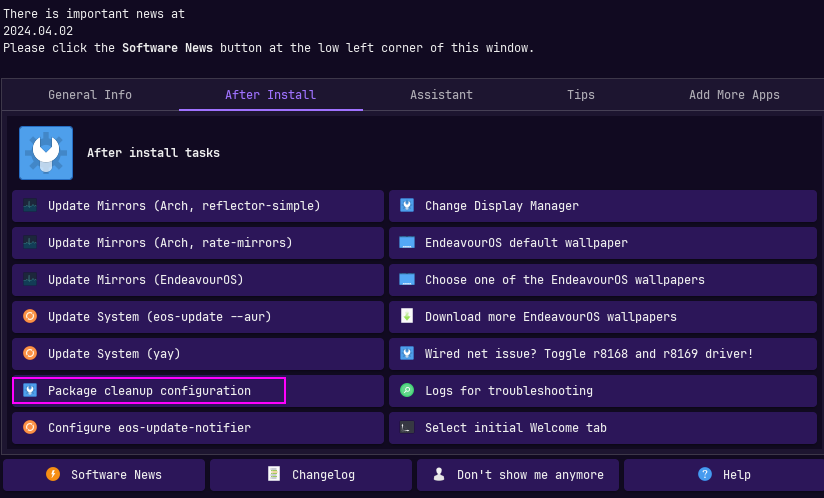Run Update Mirrors (Arch, reflector-simple)
The height and width of the screenshot is (498, 824).
click(198, 206)
